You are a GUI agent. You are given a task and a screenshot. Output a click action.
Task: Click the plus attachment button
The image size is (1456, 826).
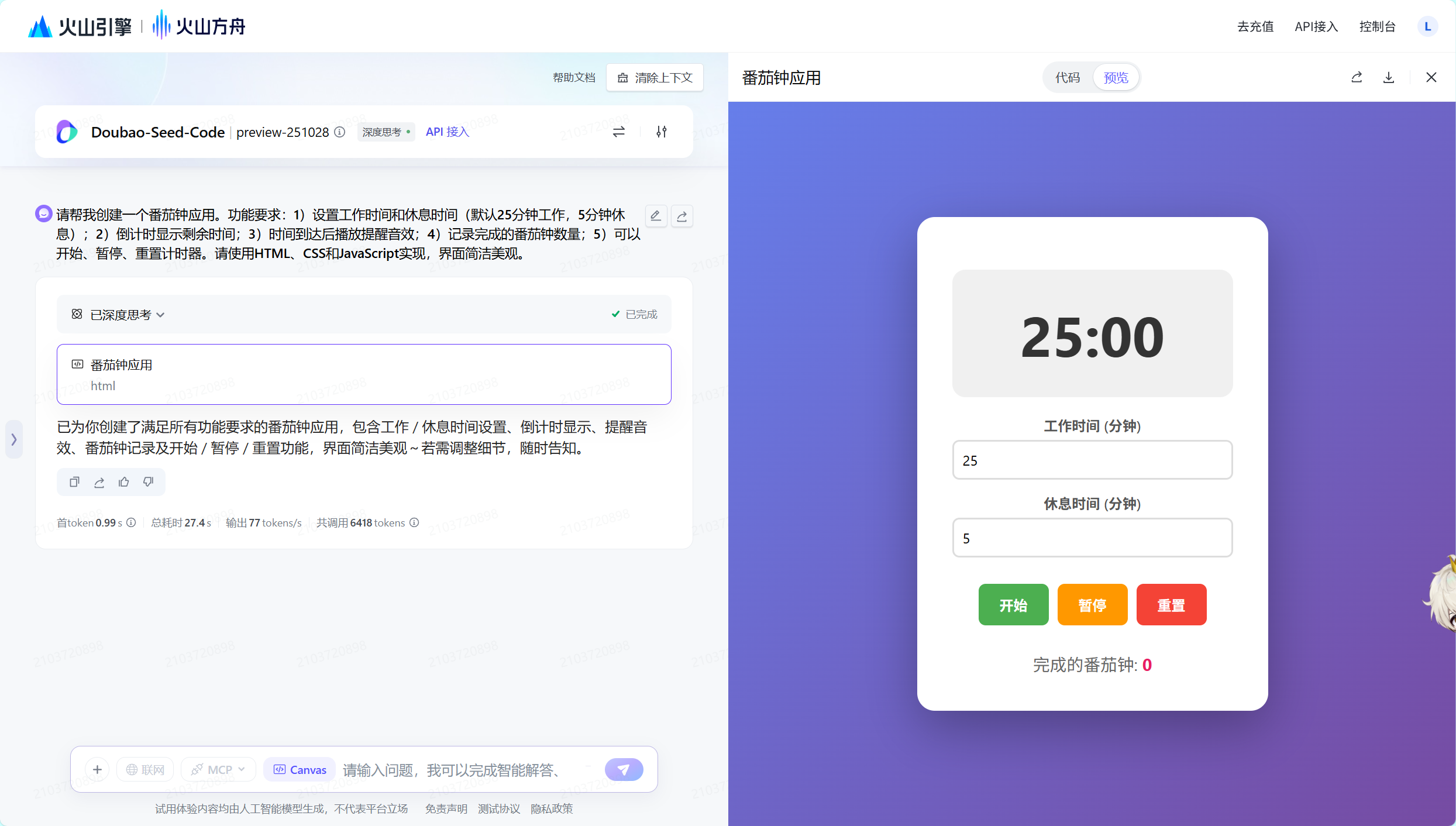coord(97,769)
